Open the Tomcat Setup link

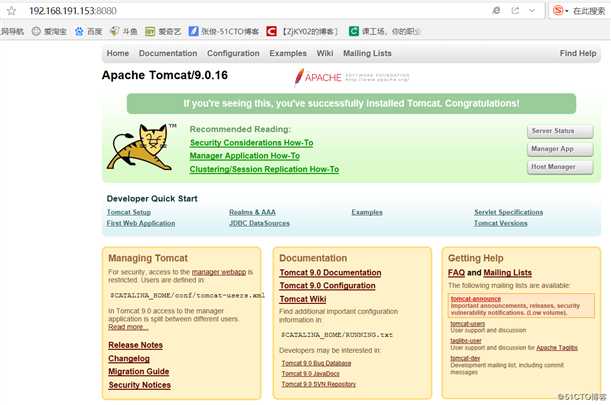tap(129, 212)
